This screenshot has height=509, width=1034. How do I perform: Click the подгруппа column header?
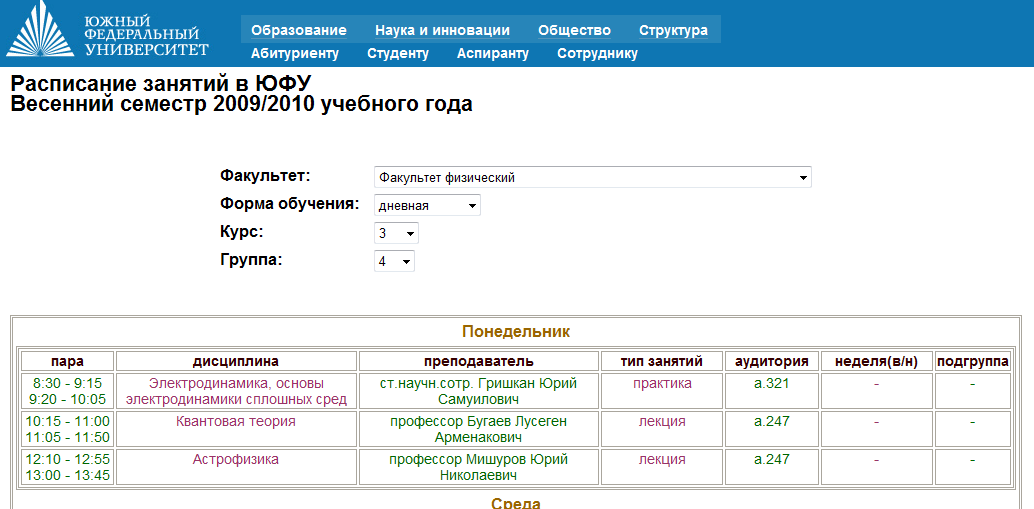tap(973, 361)
